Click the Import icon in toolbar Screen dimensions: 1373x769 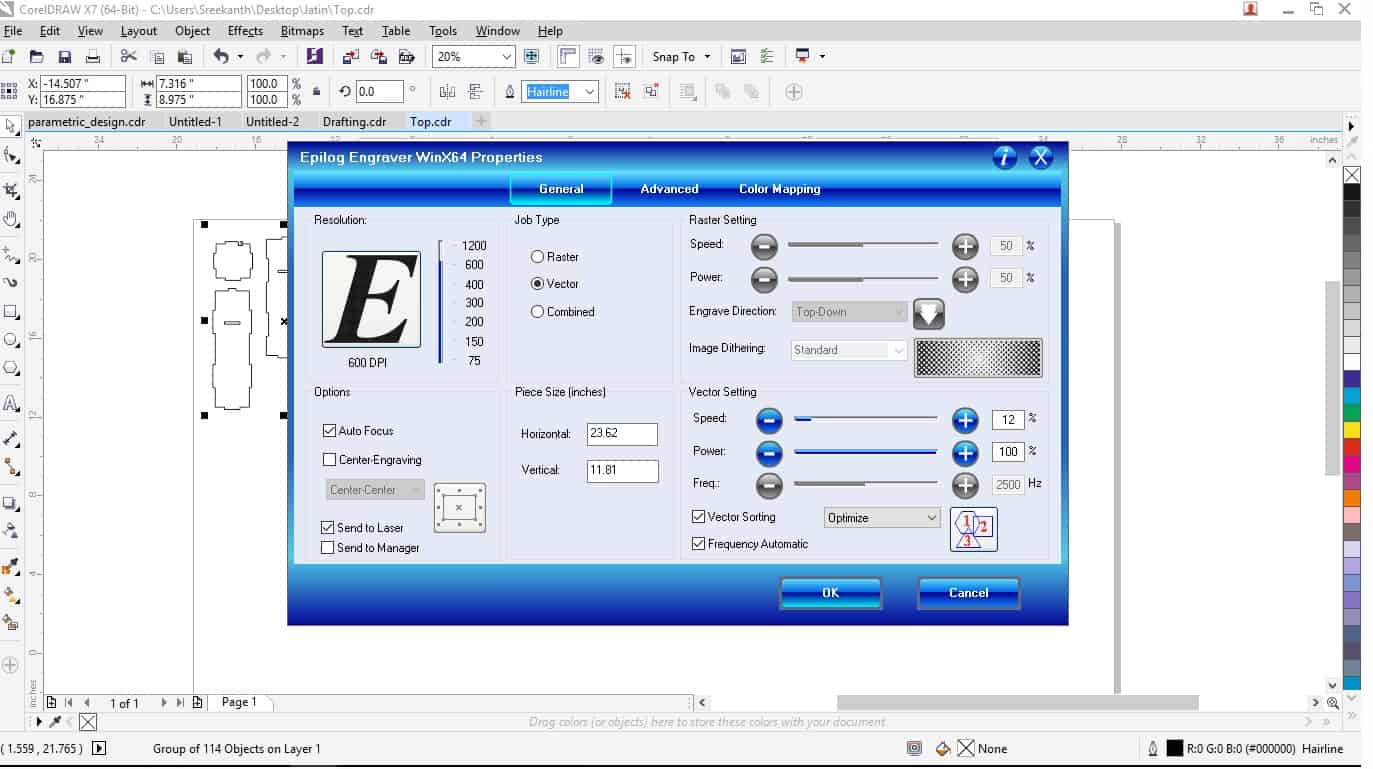coord(351,56)
